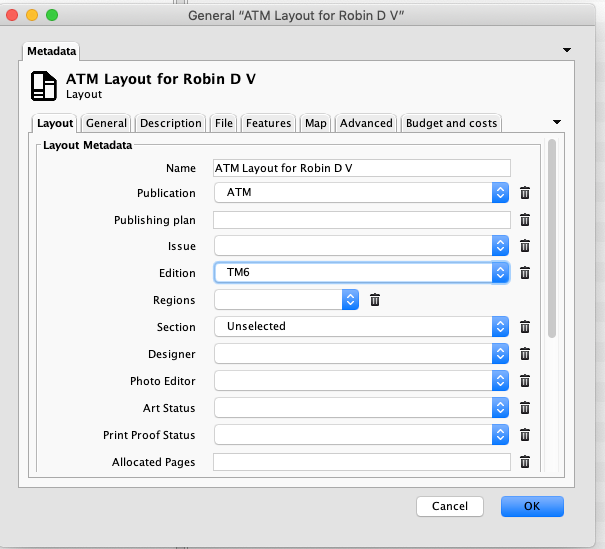
Task: Clear the Print Proof Status field with its trash icon
Action: (x=525, y=435)
